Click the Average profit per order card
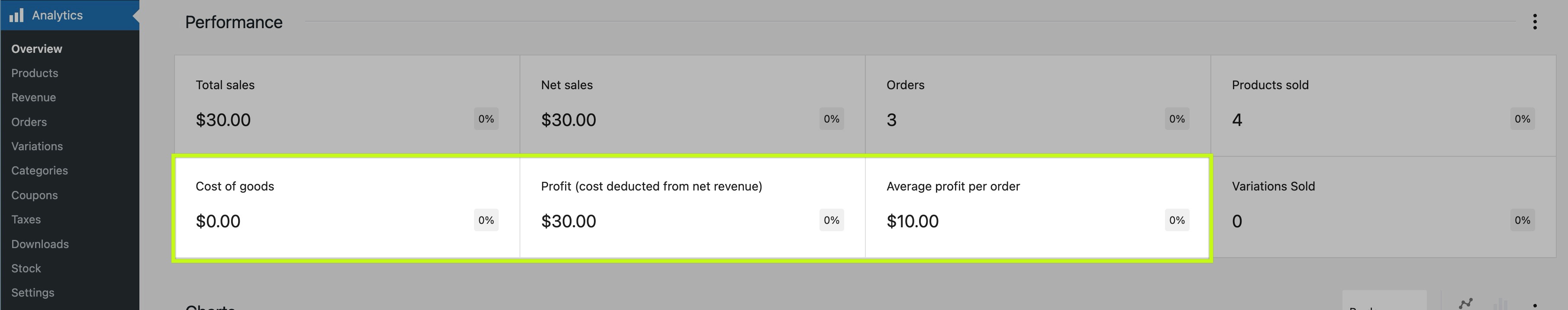This screenshot has height=310, width=1568. [x=1037, y=206]
